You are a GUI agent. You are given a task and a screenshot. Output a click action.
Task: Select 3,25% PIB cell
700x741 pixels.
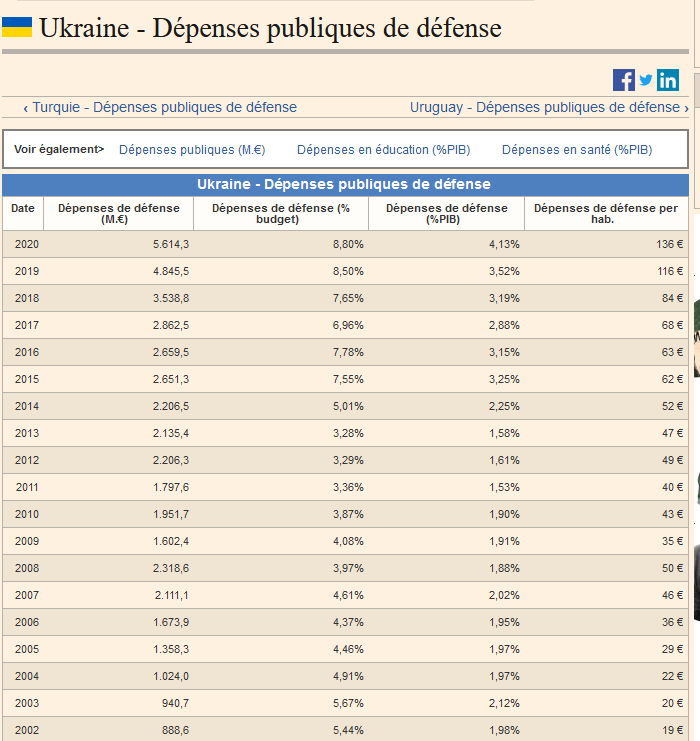pos(446,379)
